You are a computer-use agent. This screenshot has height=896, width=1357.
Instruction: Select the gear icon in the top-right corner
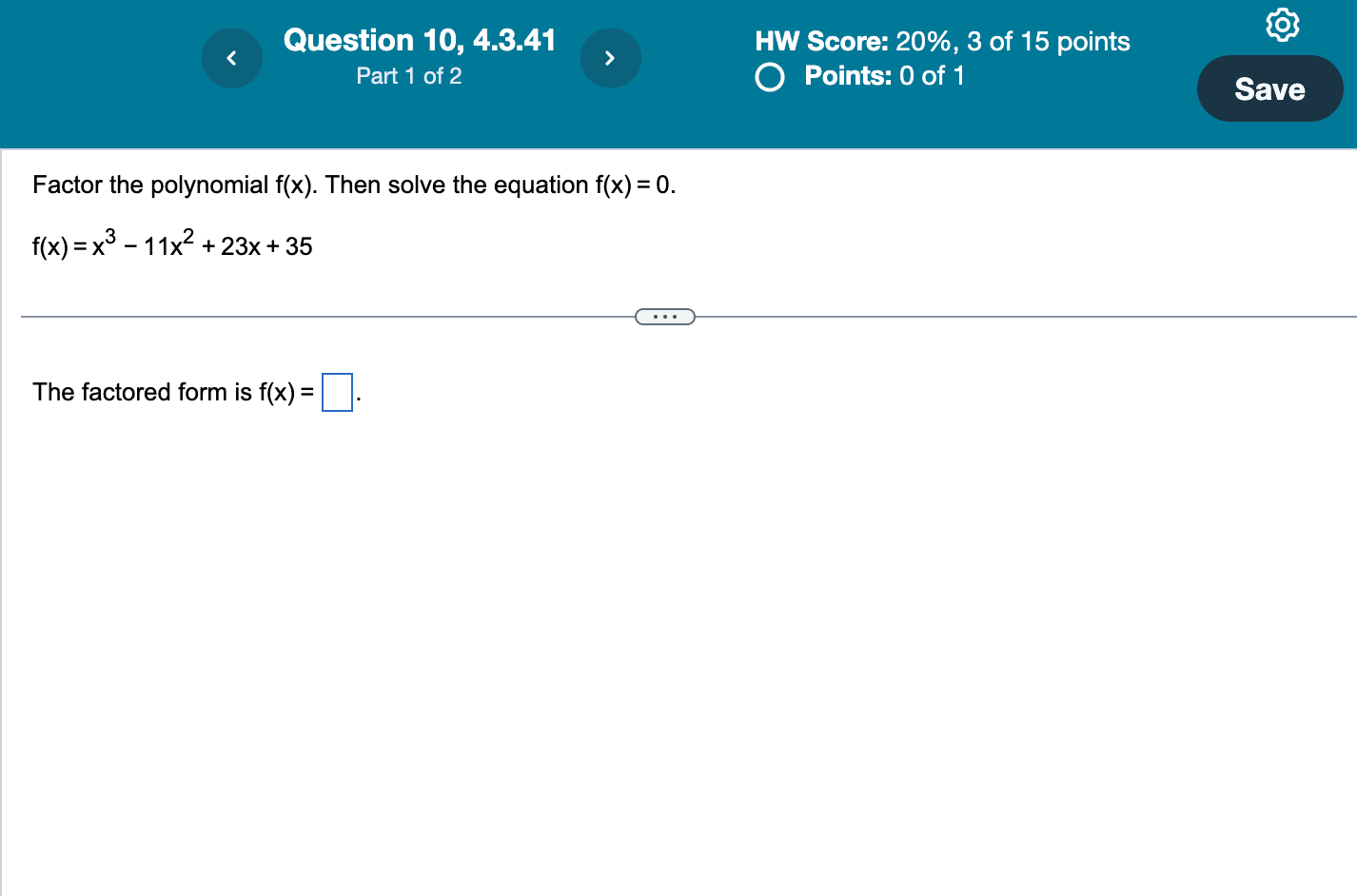(x=1282, y=25)
